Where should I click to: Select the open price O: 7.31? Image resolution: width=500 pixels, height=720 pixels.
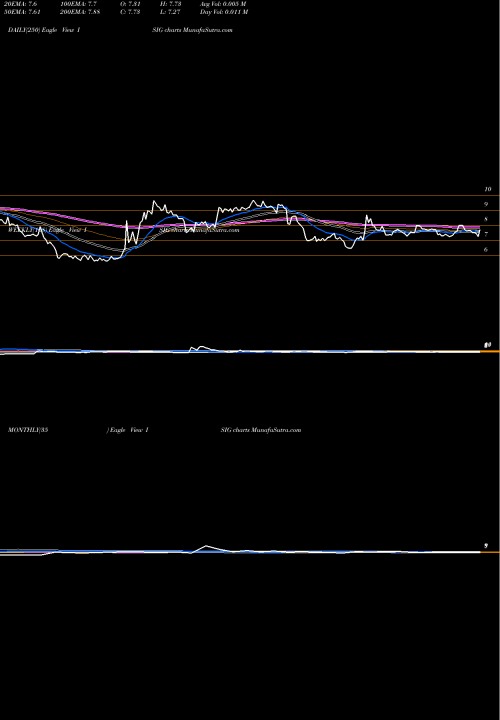point(130,4)
